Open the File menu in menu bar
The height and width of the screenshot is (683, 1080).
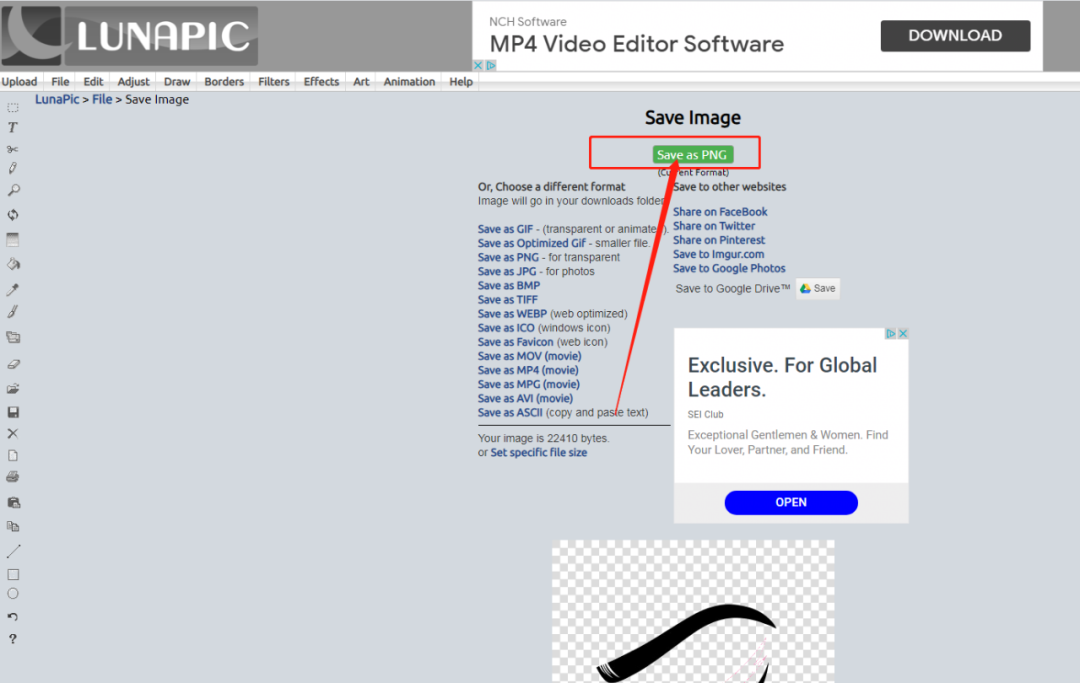[x=60, y=81]
